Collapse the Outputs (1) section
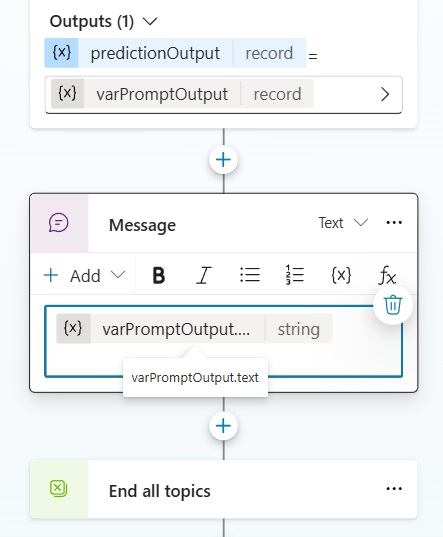The width and height of the screenshot is (443, 537). click(150, 22)
